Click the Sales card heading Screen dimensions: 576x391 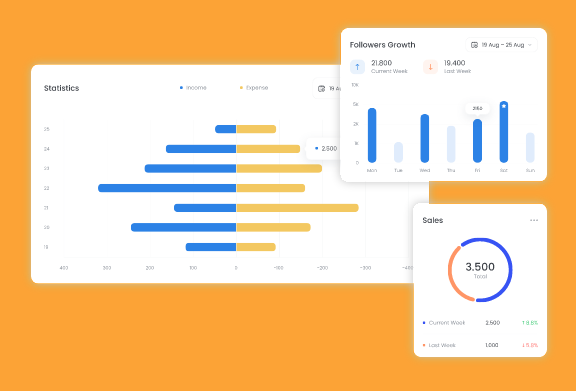(x=433, y=220)
